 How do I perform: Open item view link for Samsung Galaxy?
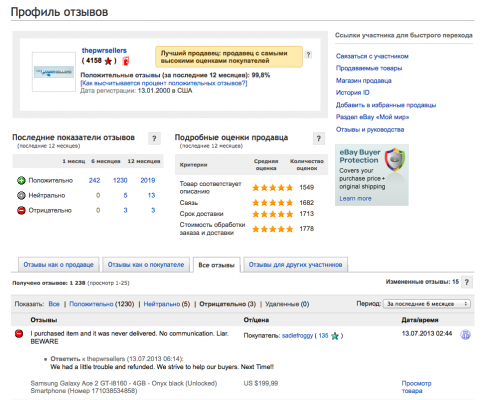pos(416,387)
